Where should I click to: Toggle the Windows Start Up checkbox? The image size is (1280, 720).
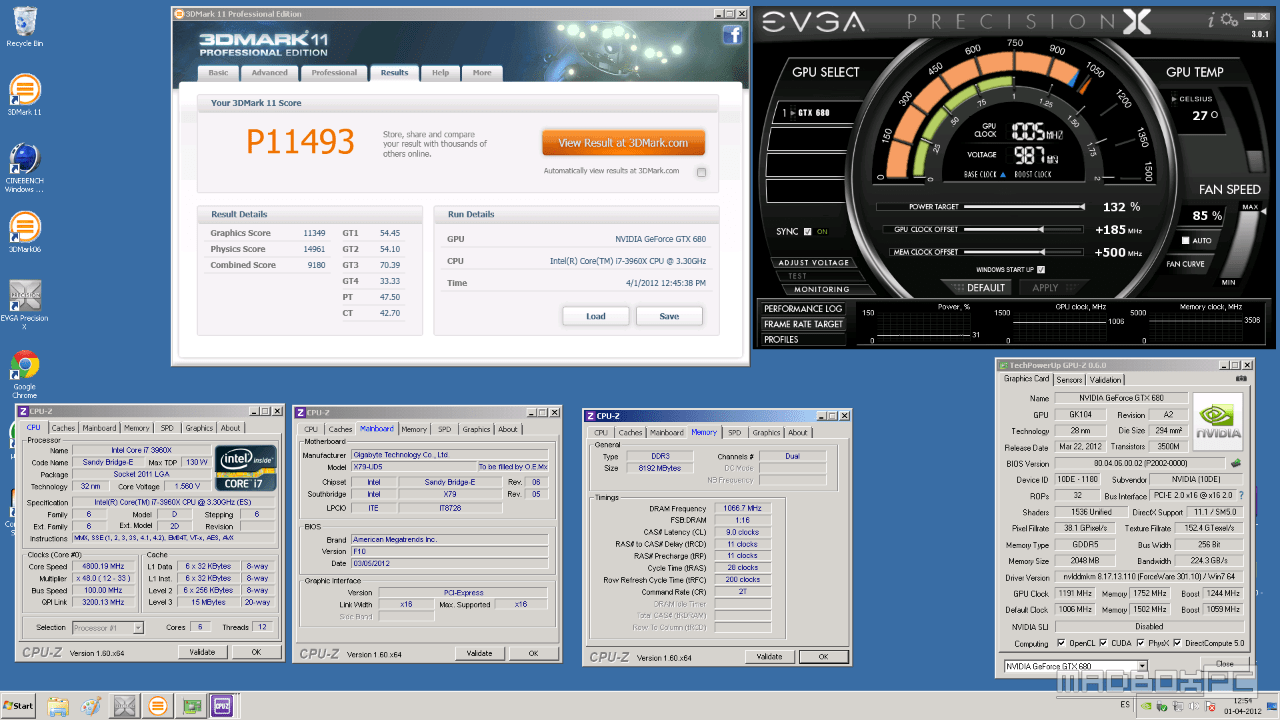tap(1041, 270)
